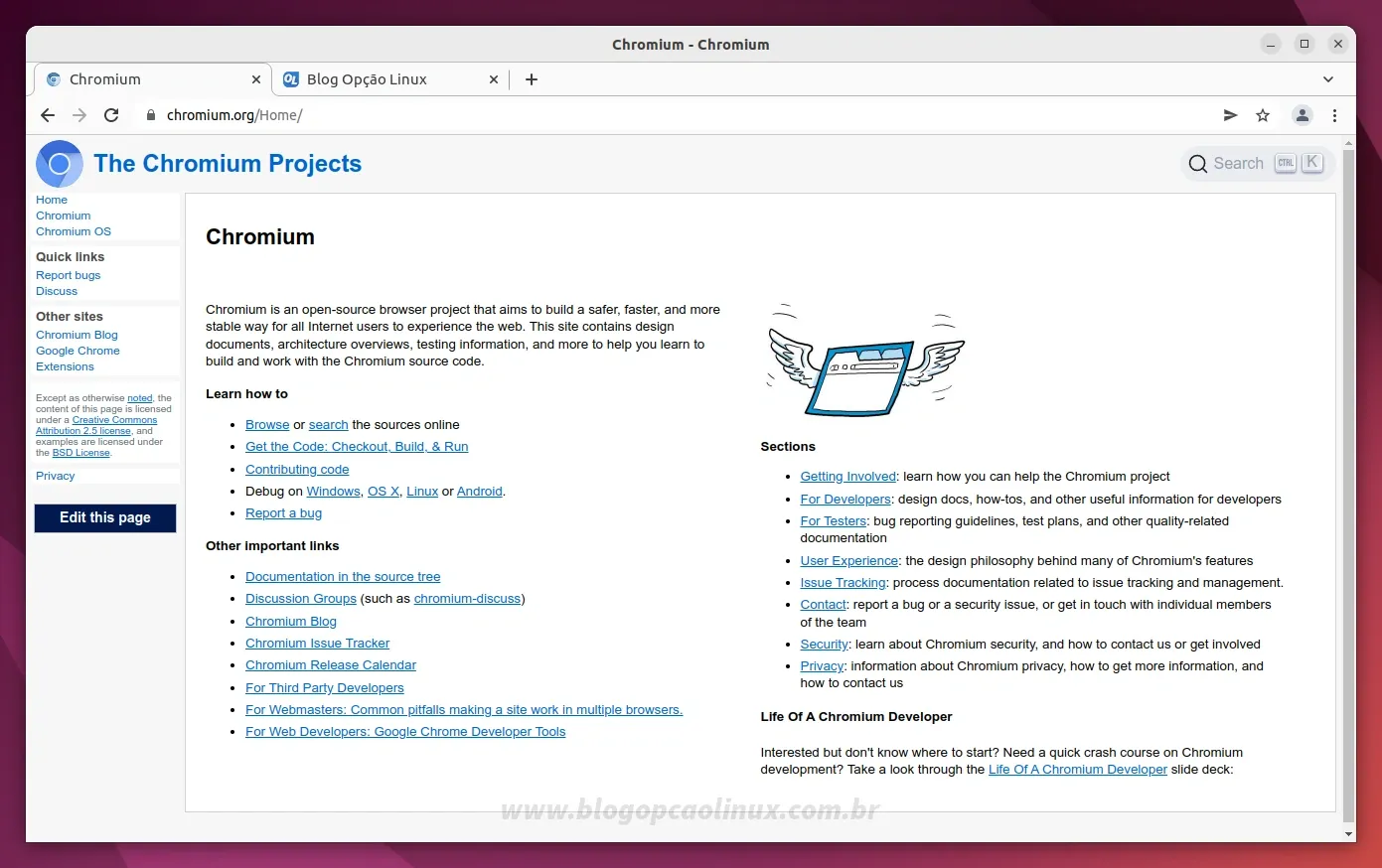
Task: Open the Contributing code link
Action: click(297, 469)
